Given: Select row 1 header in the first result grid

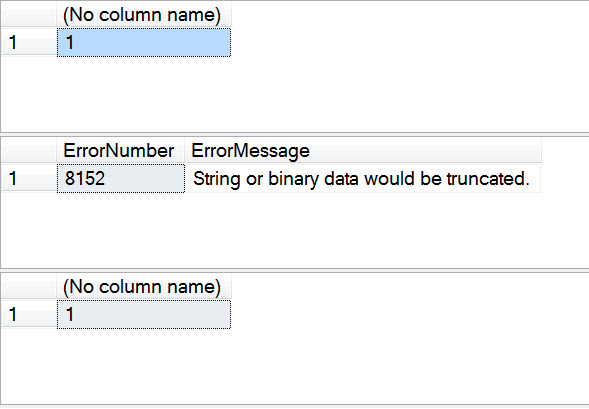Looking at the screenshot, I should [x=29, y=42].
